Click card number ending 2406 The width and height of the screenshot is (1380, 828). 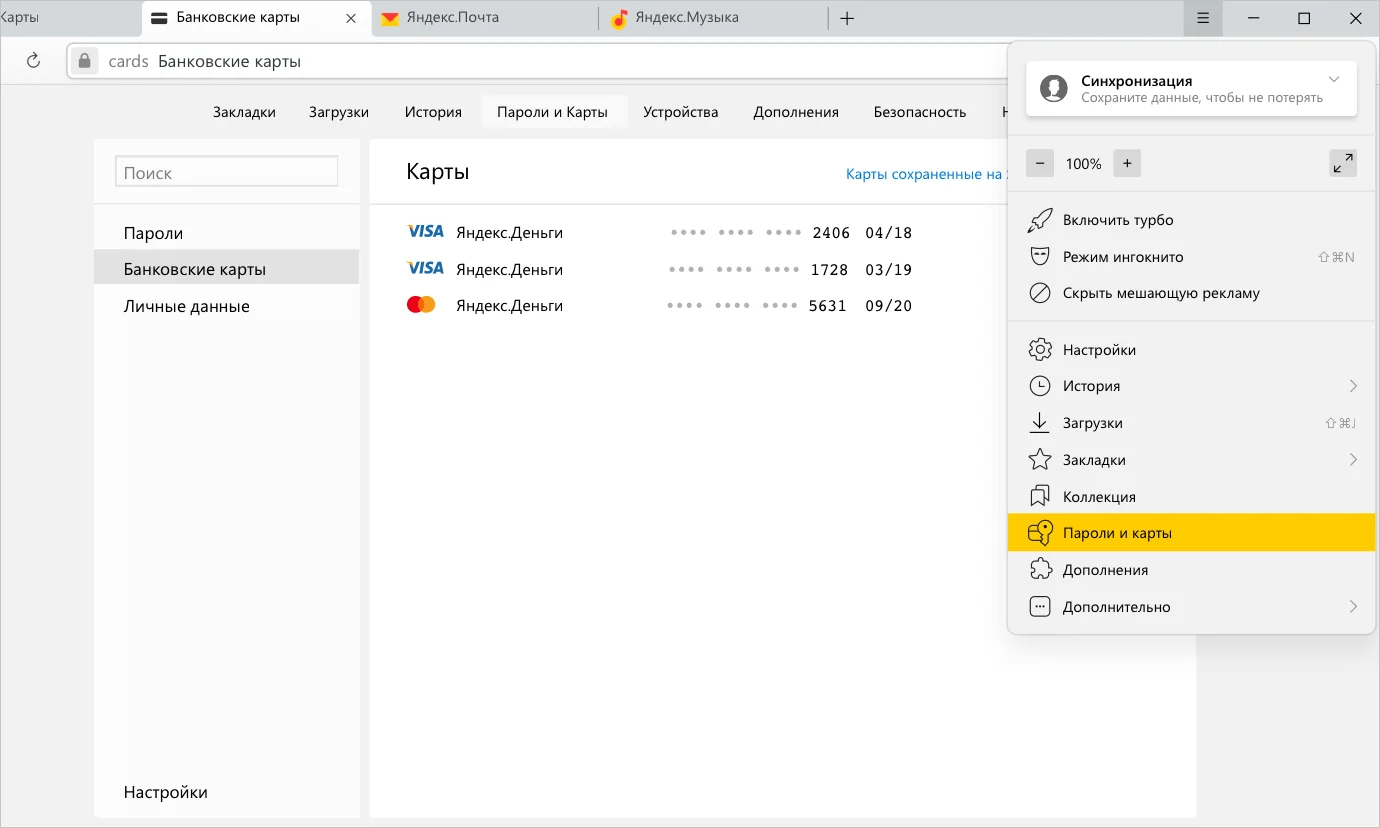pyautogui.click(x=760, y=233)
